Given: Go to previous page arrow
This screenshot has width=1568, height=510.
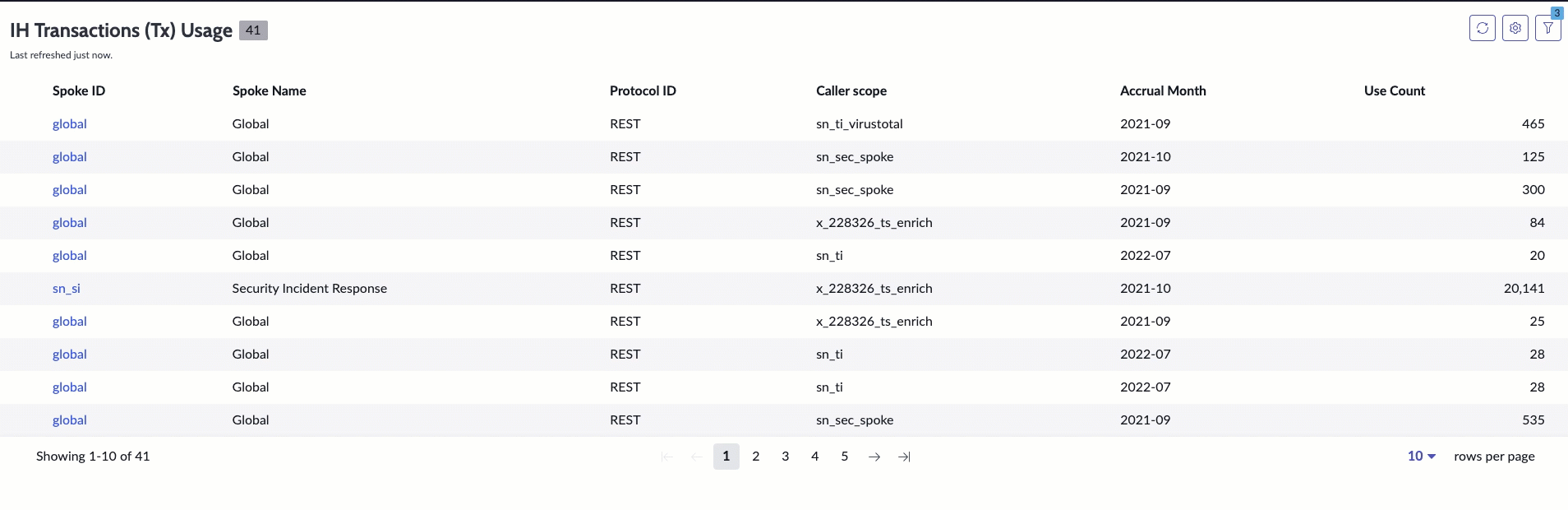Looking at the screenshot, I should coord(697,457).
